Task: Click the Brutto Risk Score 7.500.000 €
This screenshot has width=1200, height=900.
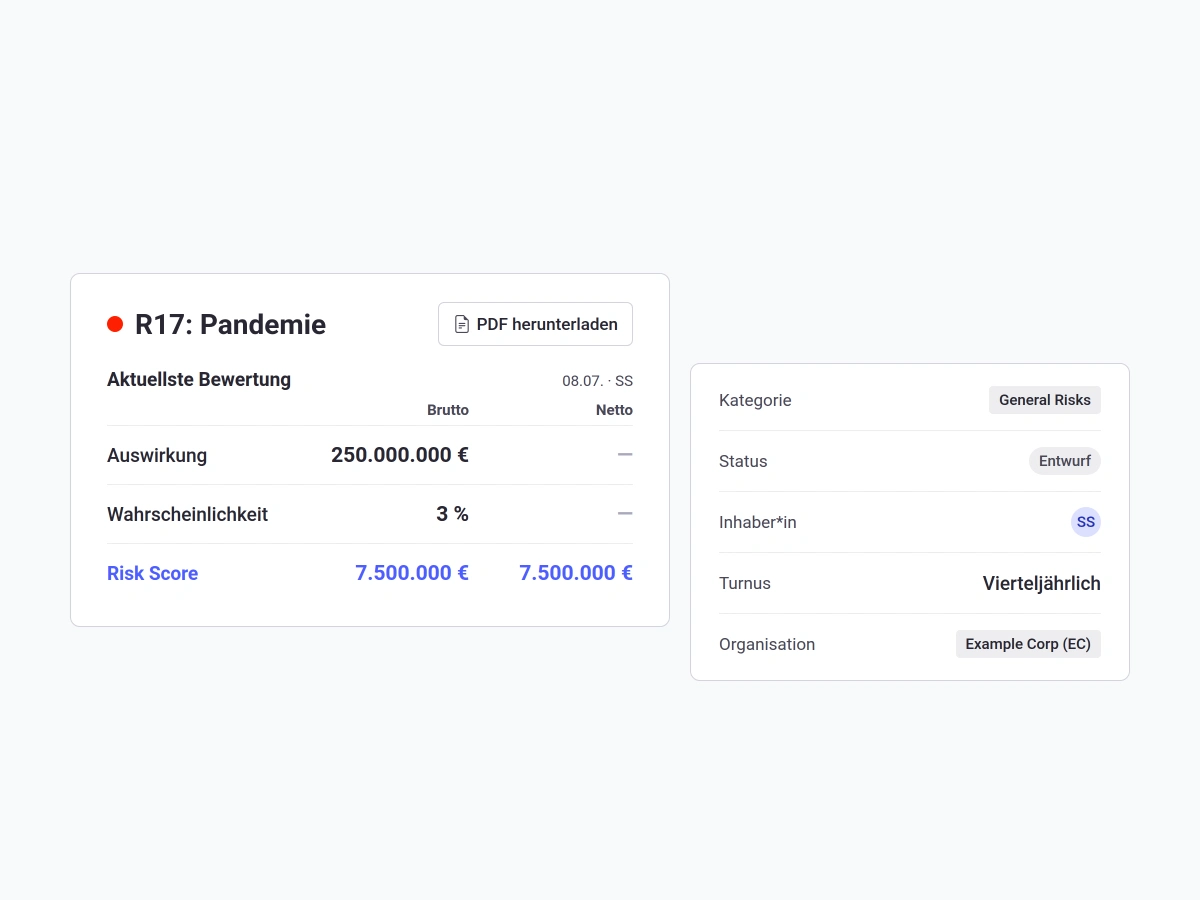Action: pos(412,573)
